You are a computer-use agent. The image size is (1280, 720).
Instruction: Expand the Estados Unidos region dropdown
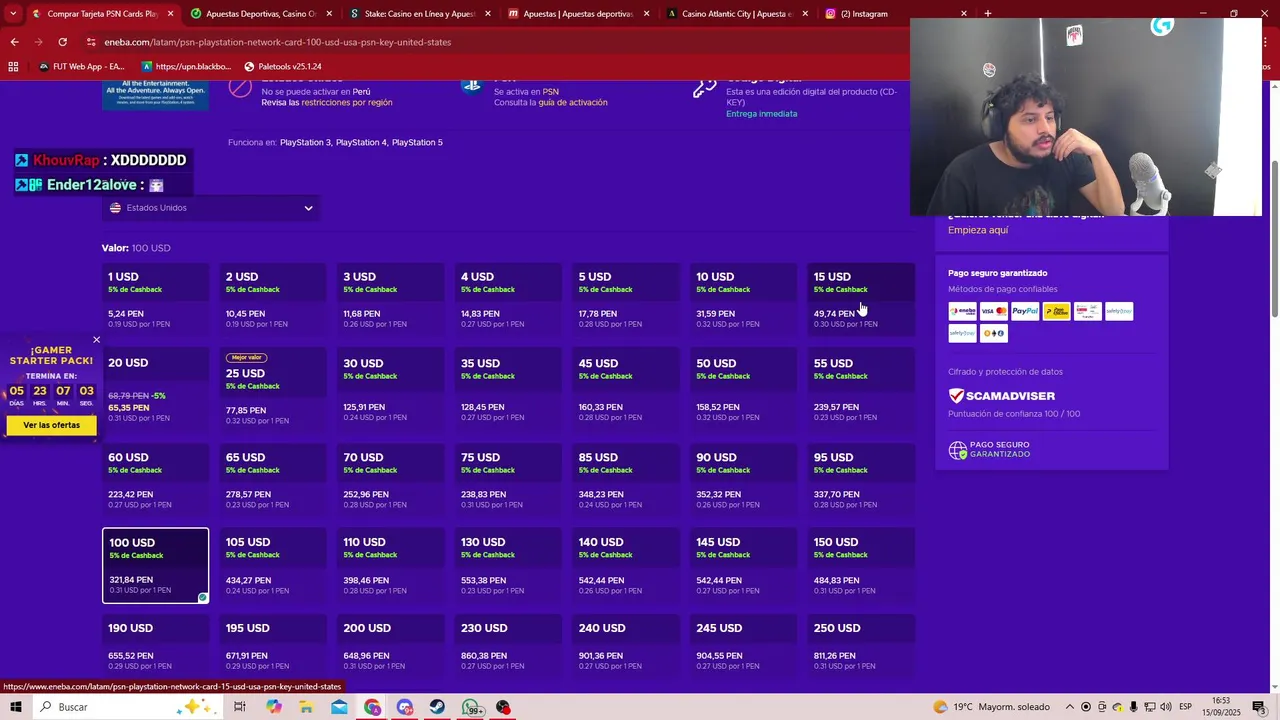click(x=211, y=208)
